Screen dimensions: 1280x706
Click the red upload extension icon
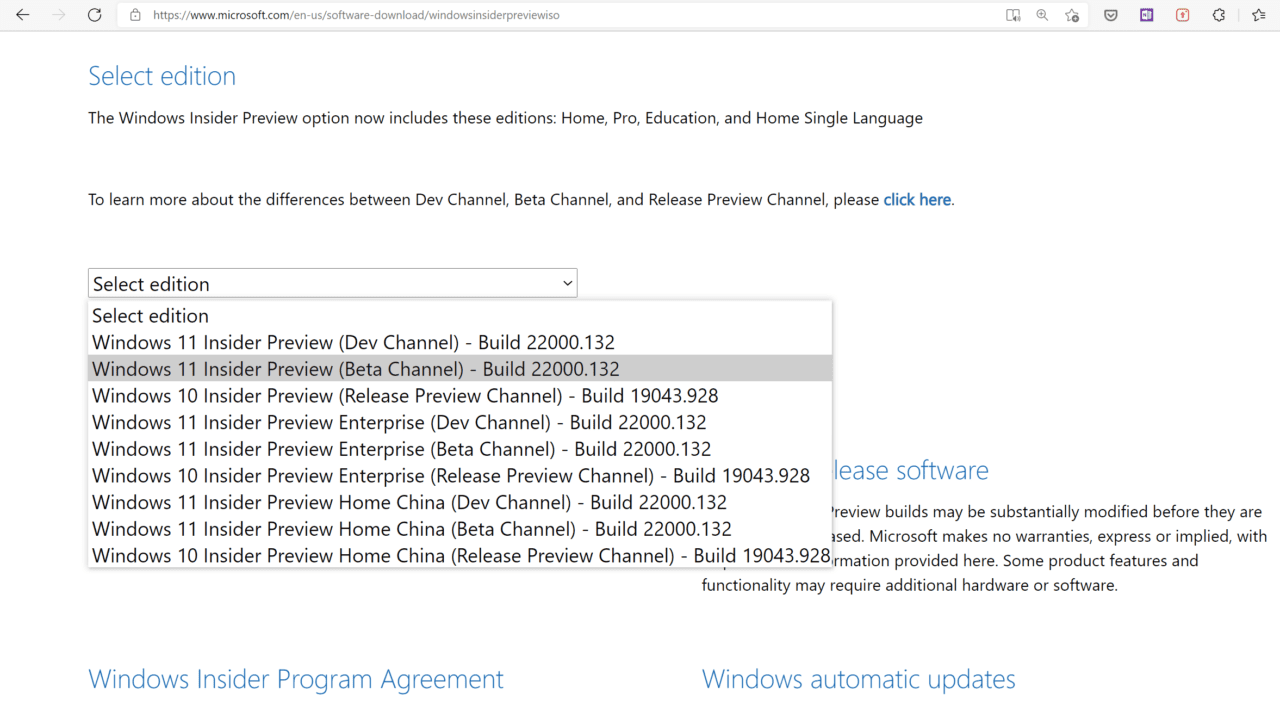click(x=1183, y=15)
